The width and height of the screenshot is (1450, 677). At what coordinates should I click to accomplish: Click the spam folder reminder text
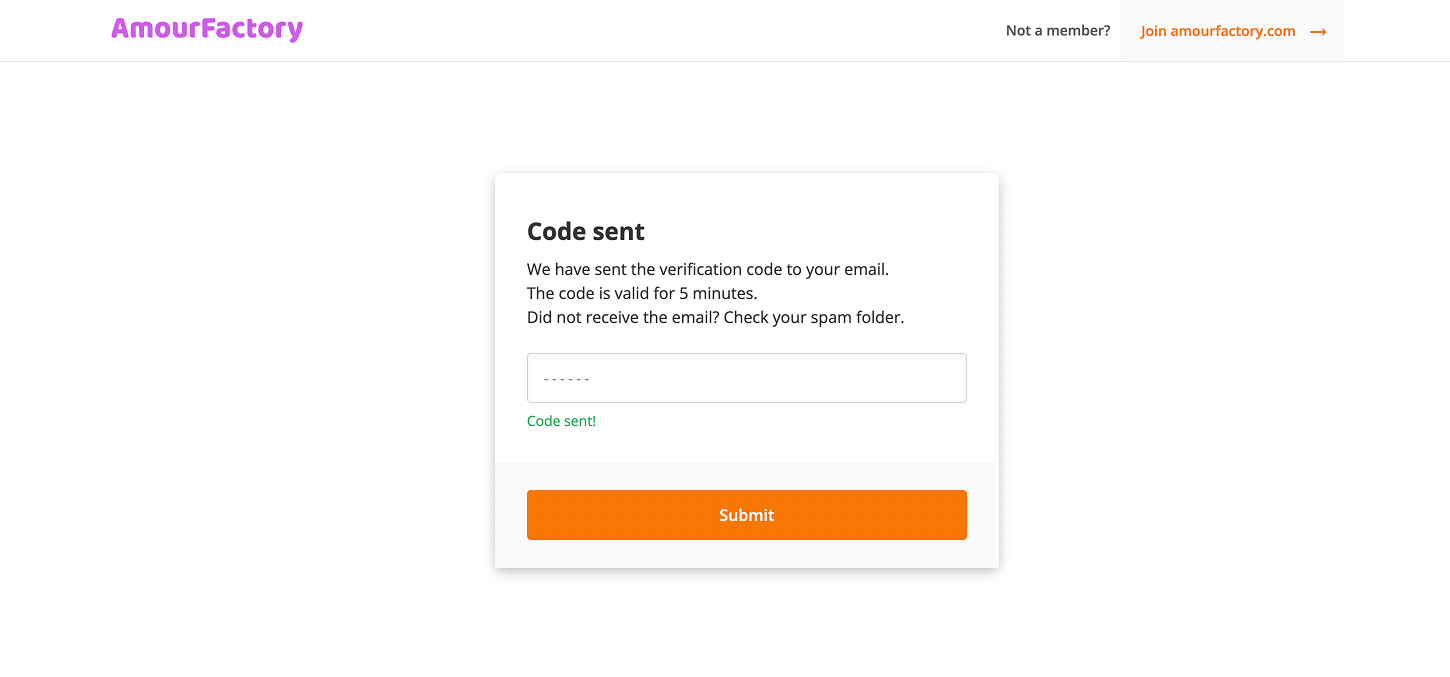[715, 317]
